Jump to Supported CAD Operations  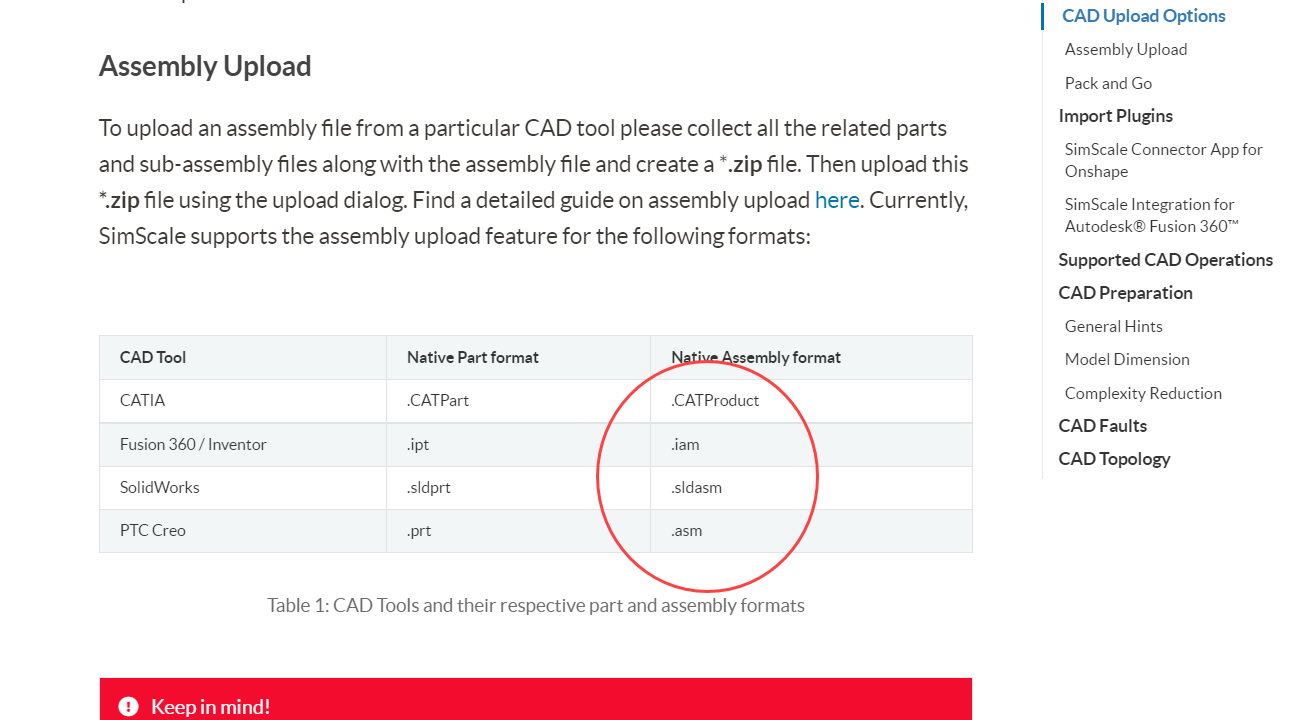click(x=1165, y=260)
